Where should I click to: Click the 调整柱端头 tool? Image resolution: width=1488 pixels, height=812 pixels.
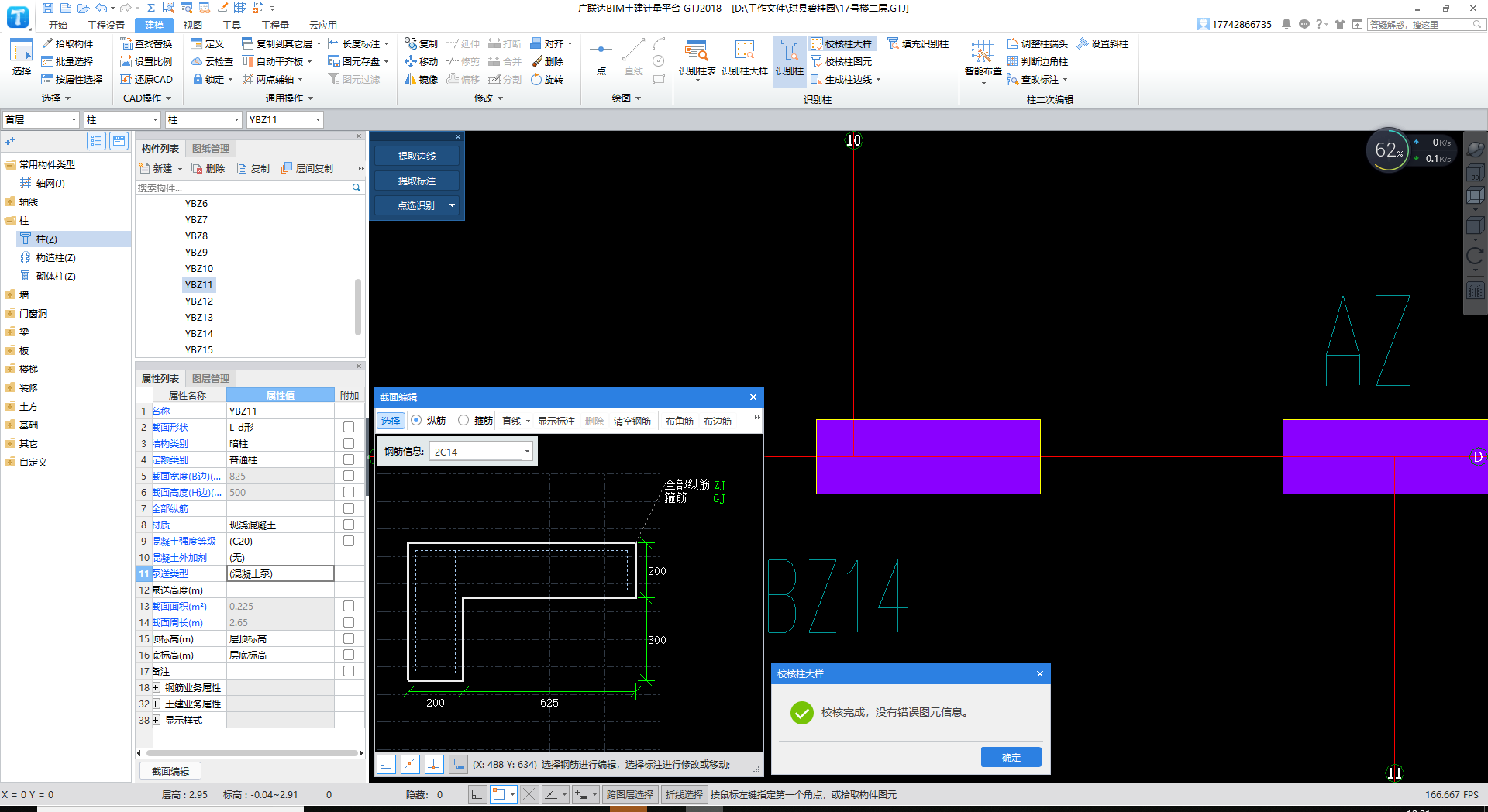tap(1037, 44)
